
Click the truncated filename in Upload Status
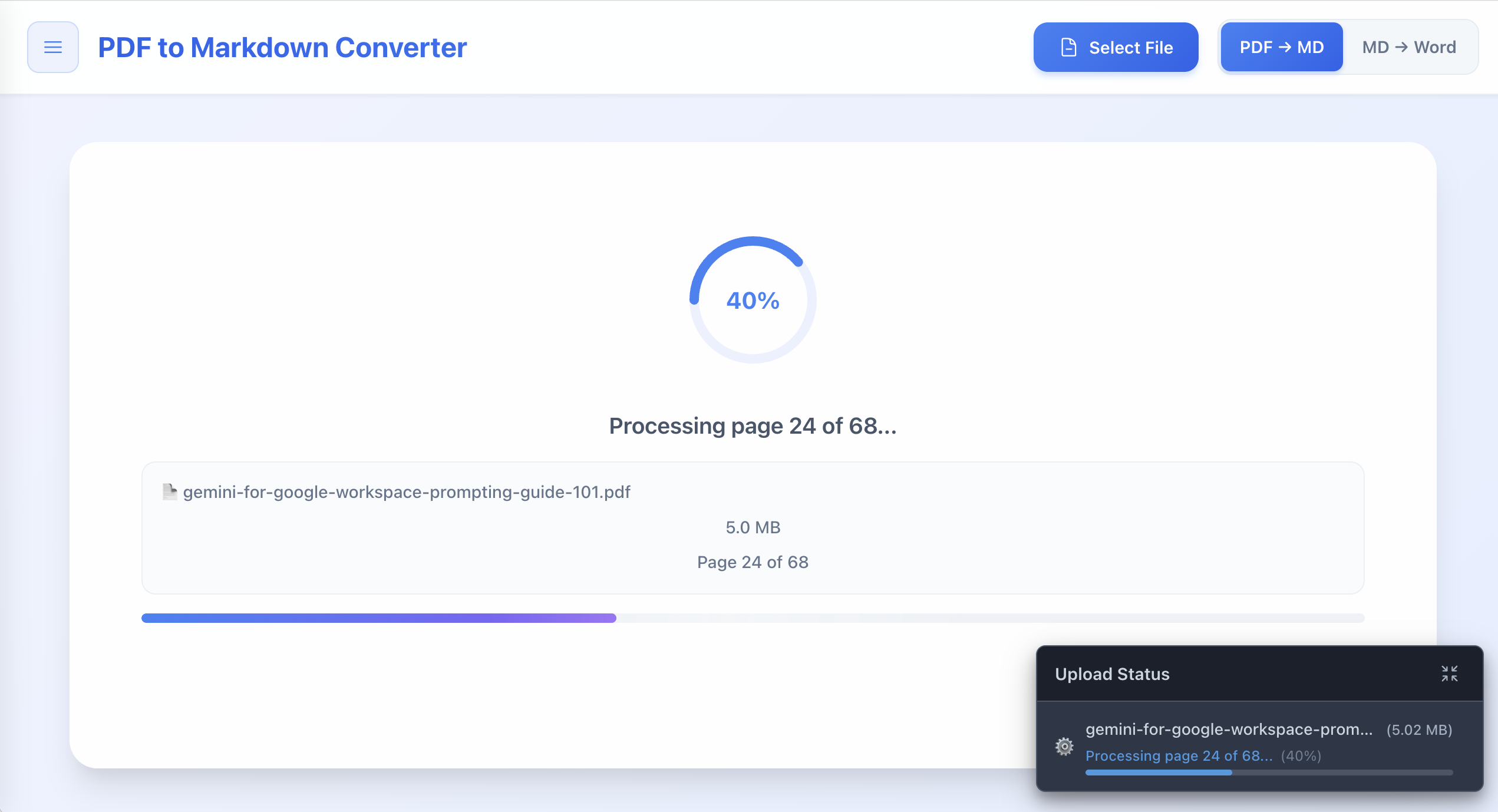click(1229, 730)
